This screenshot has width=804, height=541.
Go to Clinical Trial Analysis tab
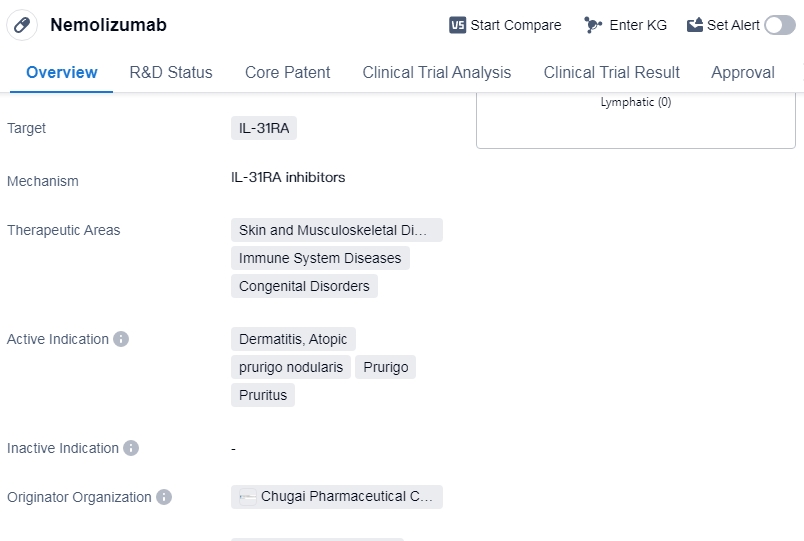pos(436,72)
